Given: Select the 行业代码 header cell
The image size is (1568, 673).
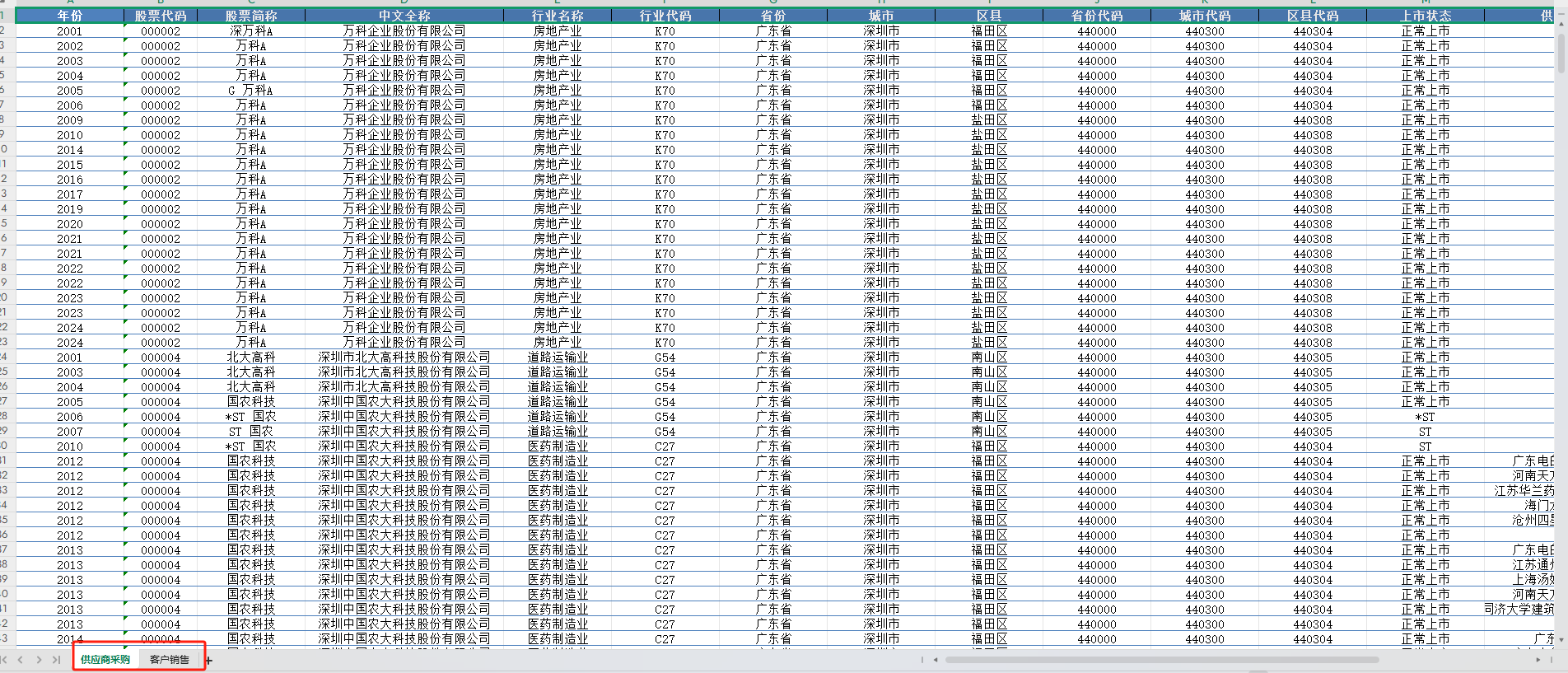Looking at the screenshot, I should 665,16.
